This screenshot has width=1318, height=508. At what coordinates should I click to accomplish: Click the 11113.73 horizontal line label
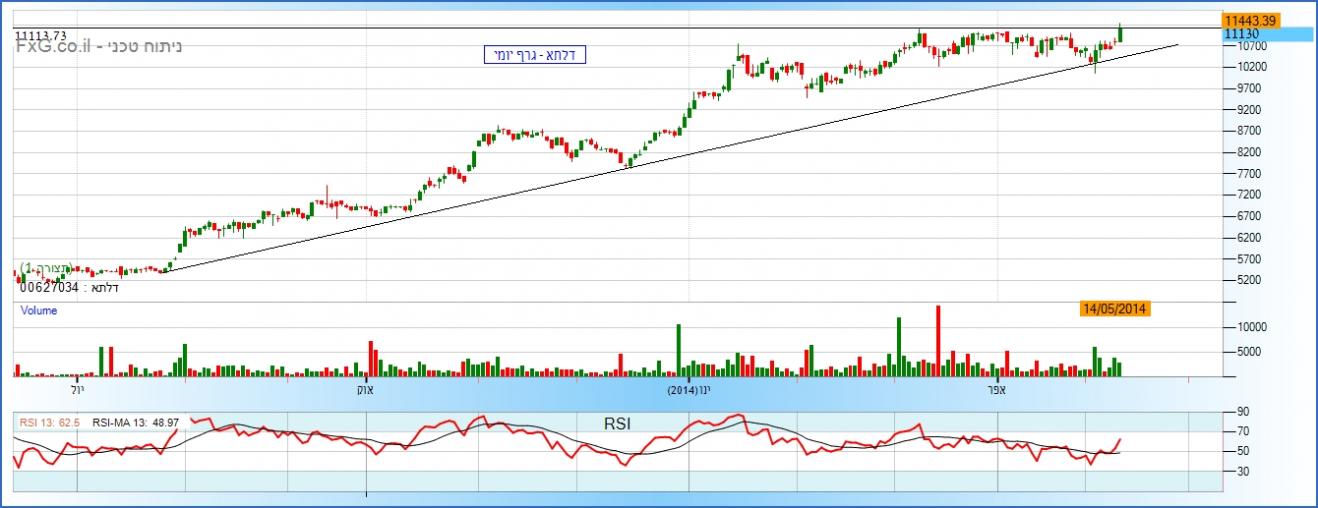pyautogui.click(x=40, y=34)
